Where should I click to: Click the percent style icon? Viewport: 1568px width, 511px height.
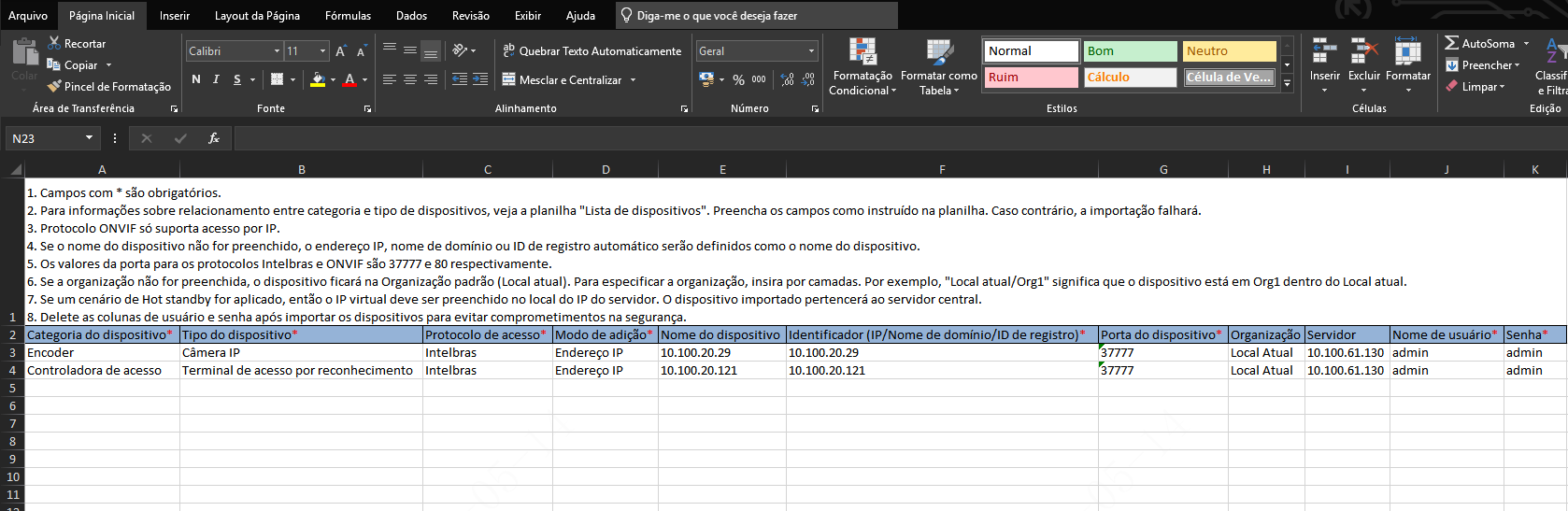pyautogui.click(x=738, y=80)
